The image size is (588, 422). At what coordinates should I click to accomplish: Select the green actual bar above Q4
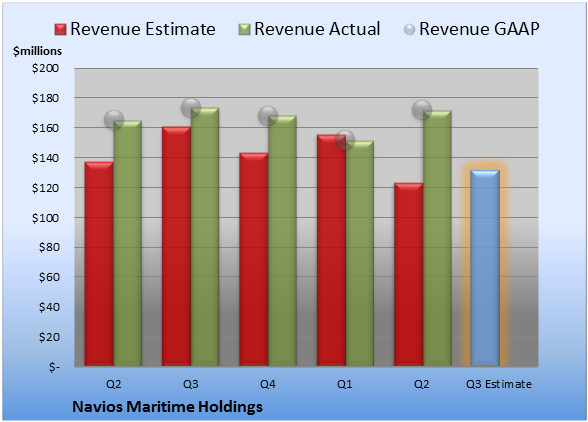click(x=282, y=241)
